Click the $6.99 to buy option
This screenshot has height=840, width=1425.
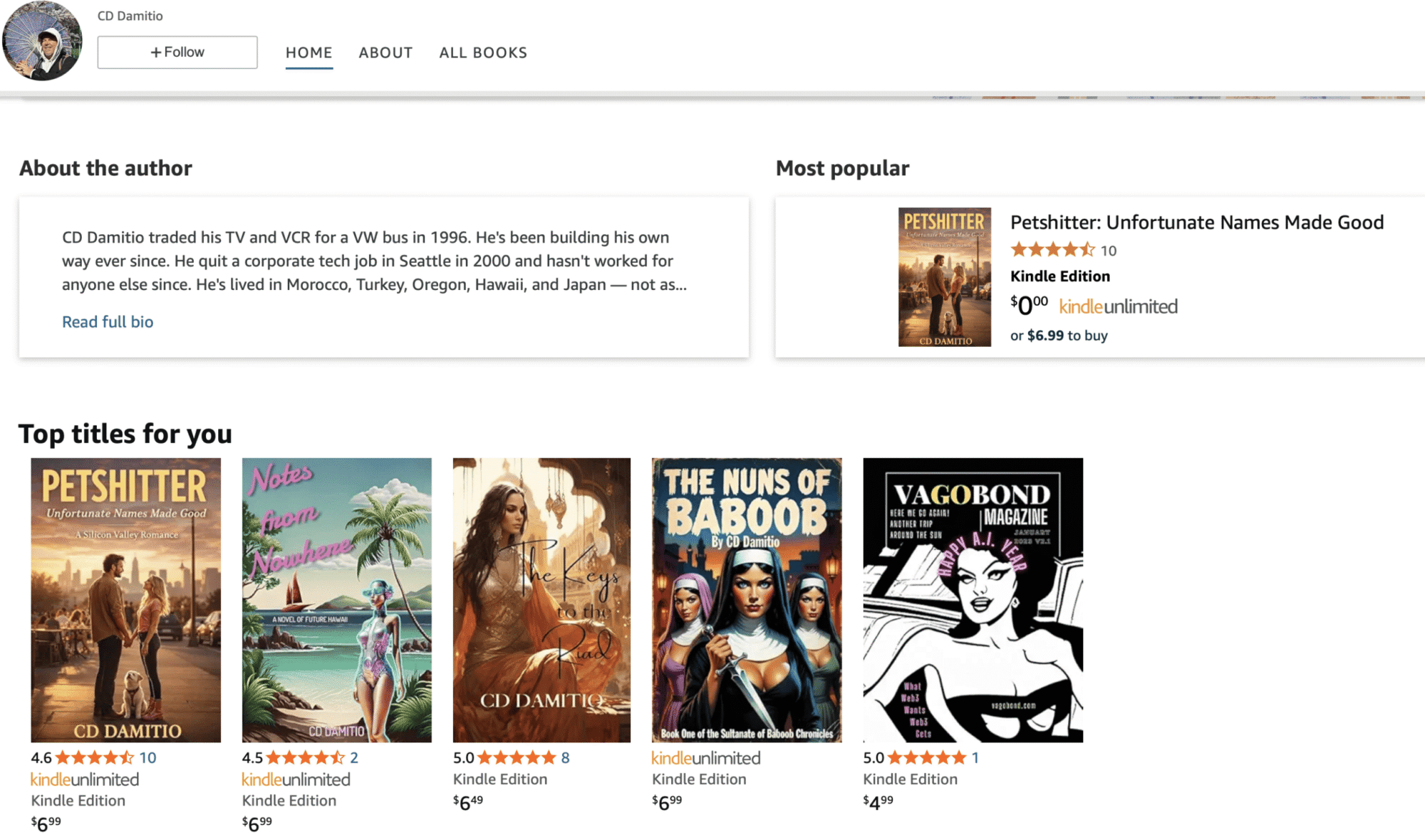pos(1059,335)
